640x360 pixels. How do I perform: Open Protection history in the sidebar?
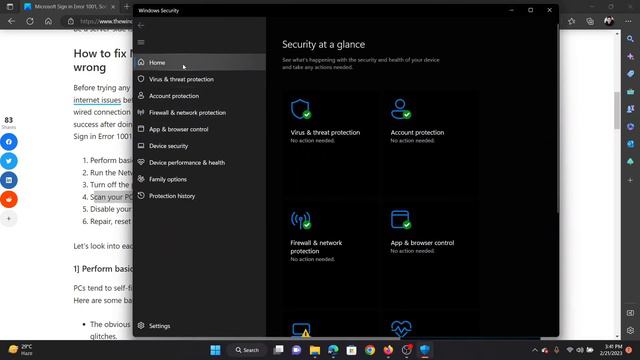click(200, 196)
